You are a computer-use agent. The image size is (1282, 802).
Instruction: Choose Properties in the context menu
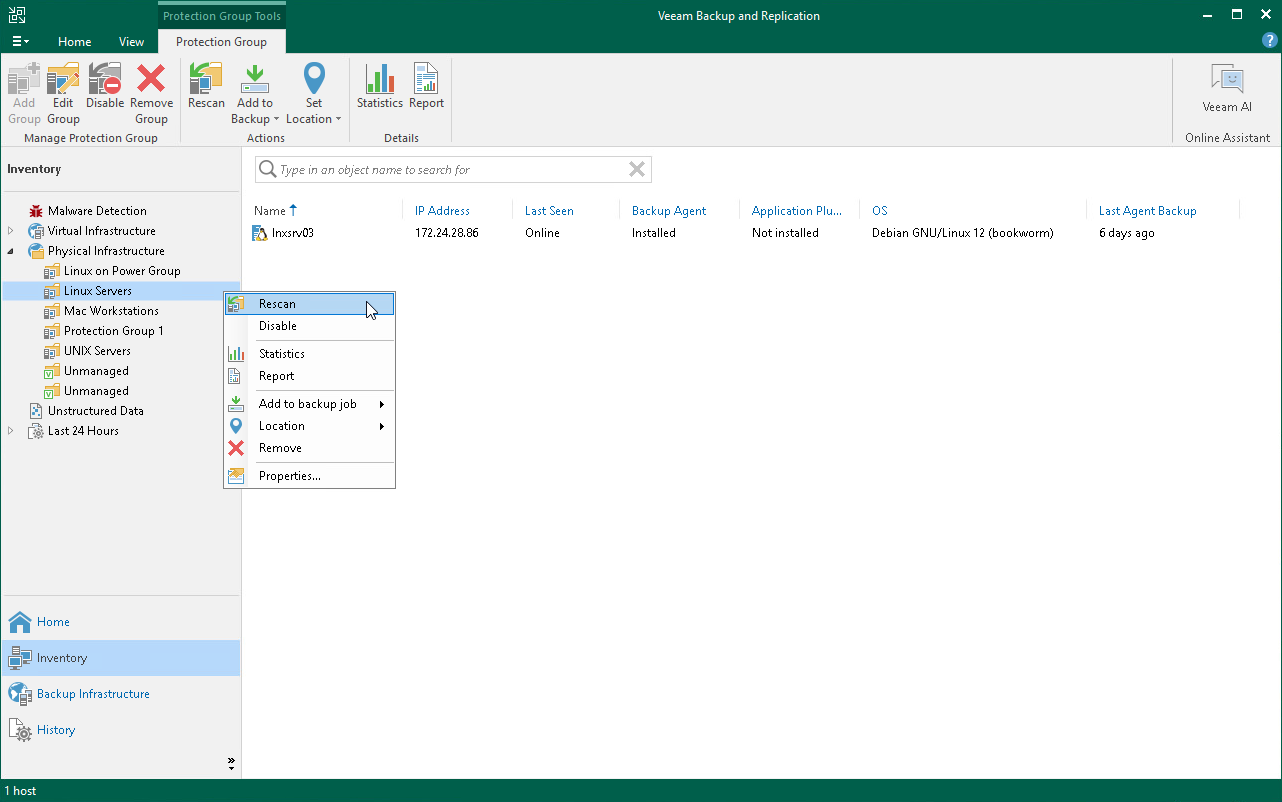290,476
